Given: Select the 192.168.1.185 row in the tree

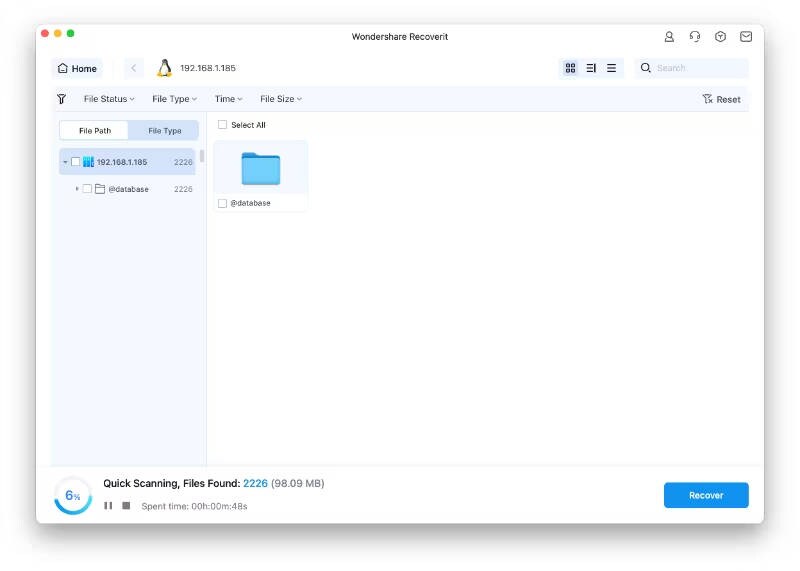Looking at the screenshot, I should (x=127, y=162).
